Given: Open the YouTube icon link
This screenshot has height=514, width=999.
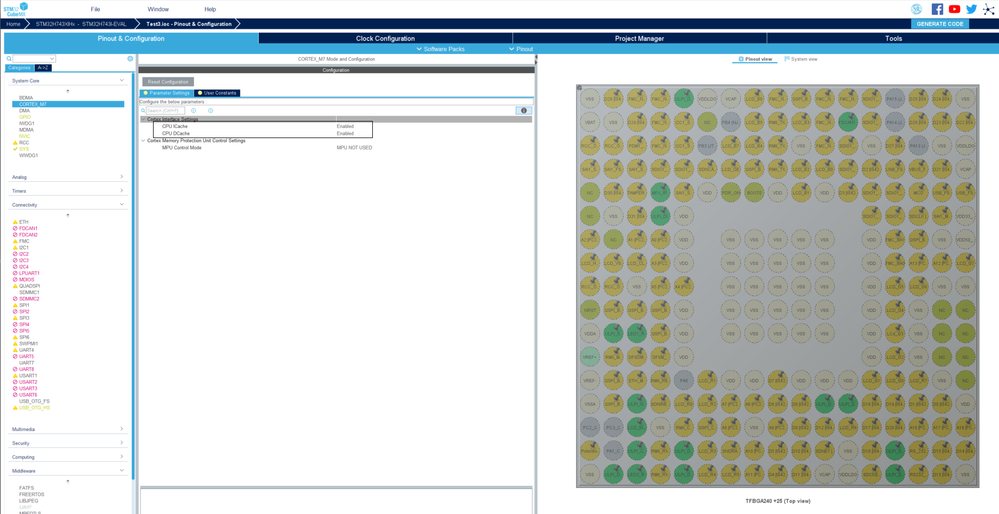Looking at the screenshot, I should click(954, 9).
